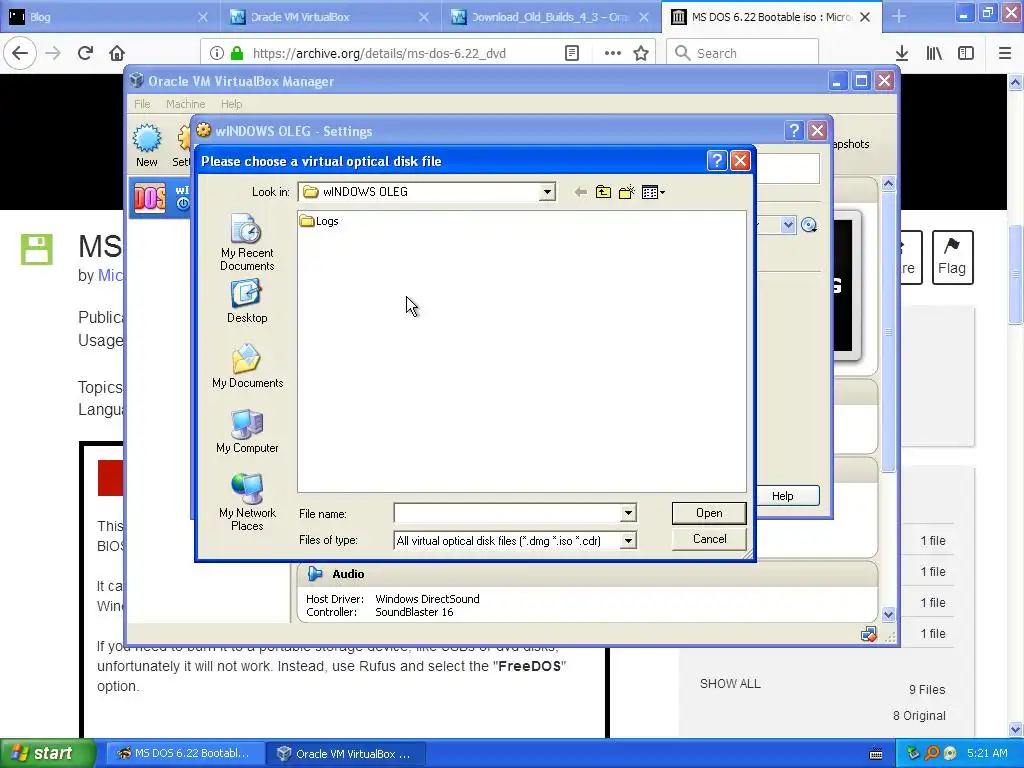Switch to Oracle VM VirtualBox tab
The height and width of the screenshot is (768, 1024).
tap(330, 17)
